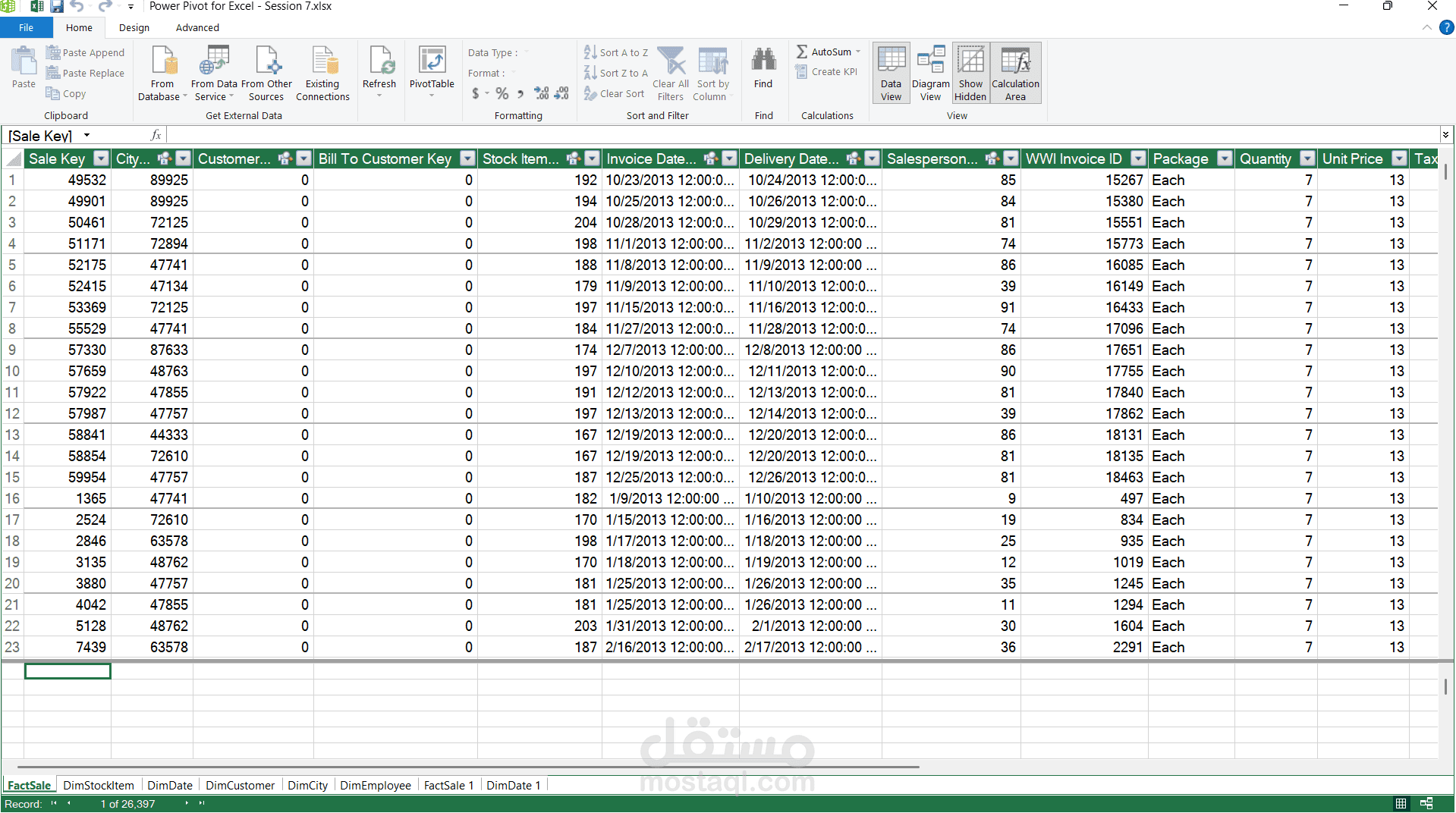Screen dimensions: 1456x813
Task: Sort column Z to A
Action: pos(616,73)
